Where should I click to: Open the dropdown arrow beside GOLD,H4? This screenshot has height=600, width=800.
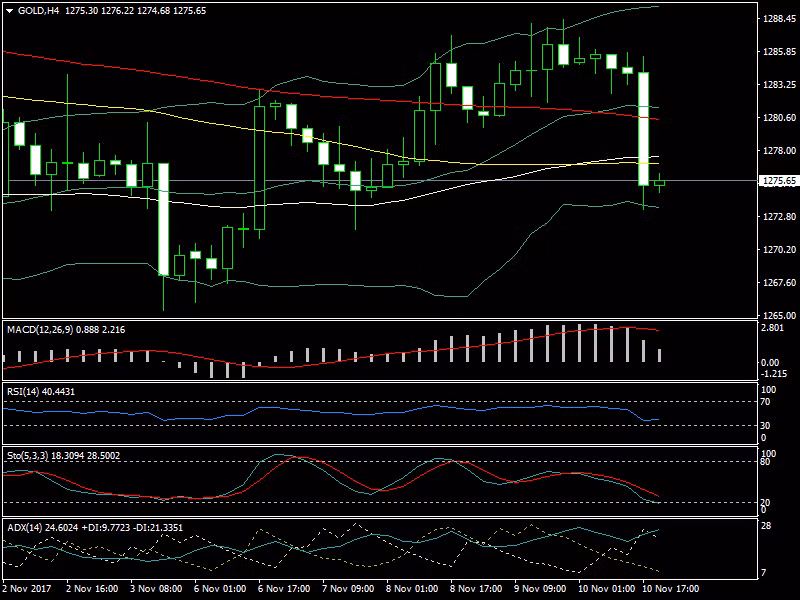(x=9, y=10)
